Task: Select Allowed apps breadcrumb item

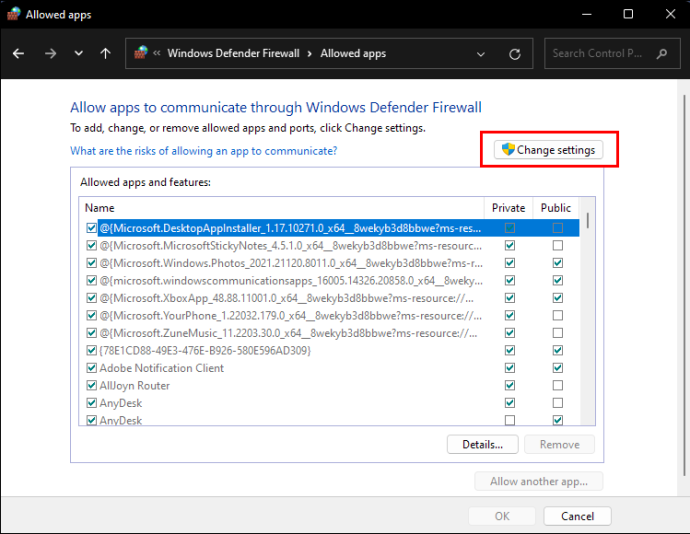Action: 353,54
